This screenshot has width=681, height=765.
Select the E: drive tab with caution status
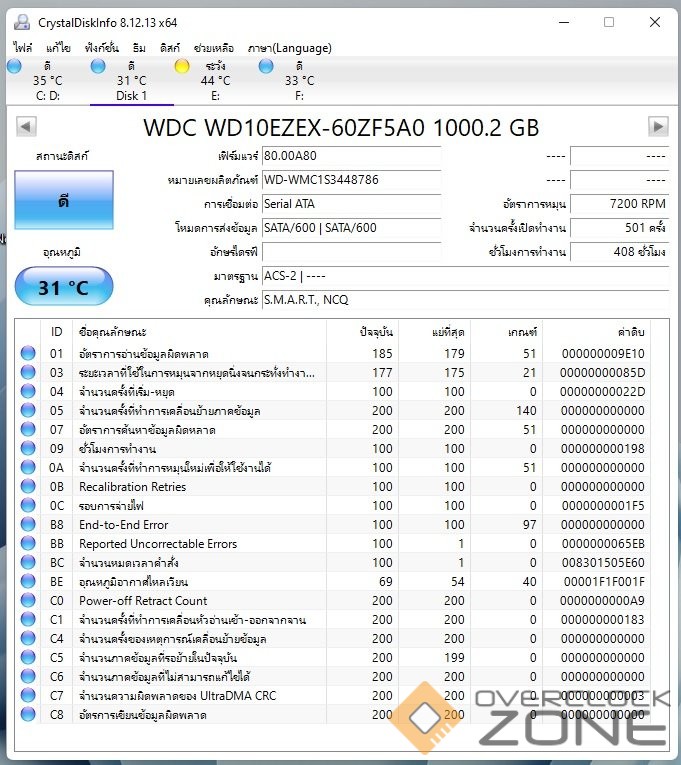tap(216, 81)
